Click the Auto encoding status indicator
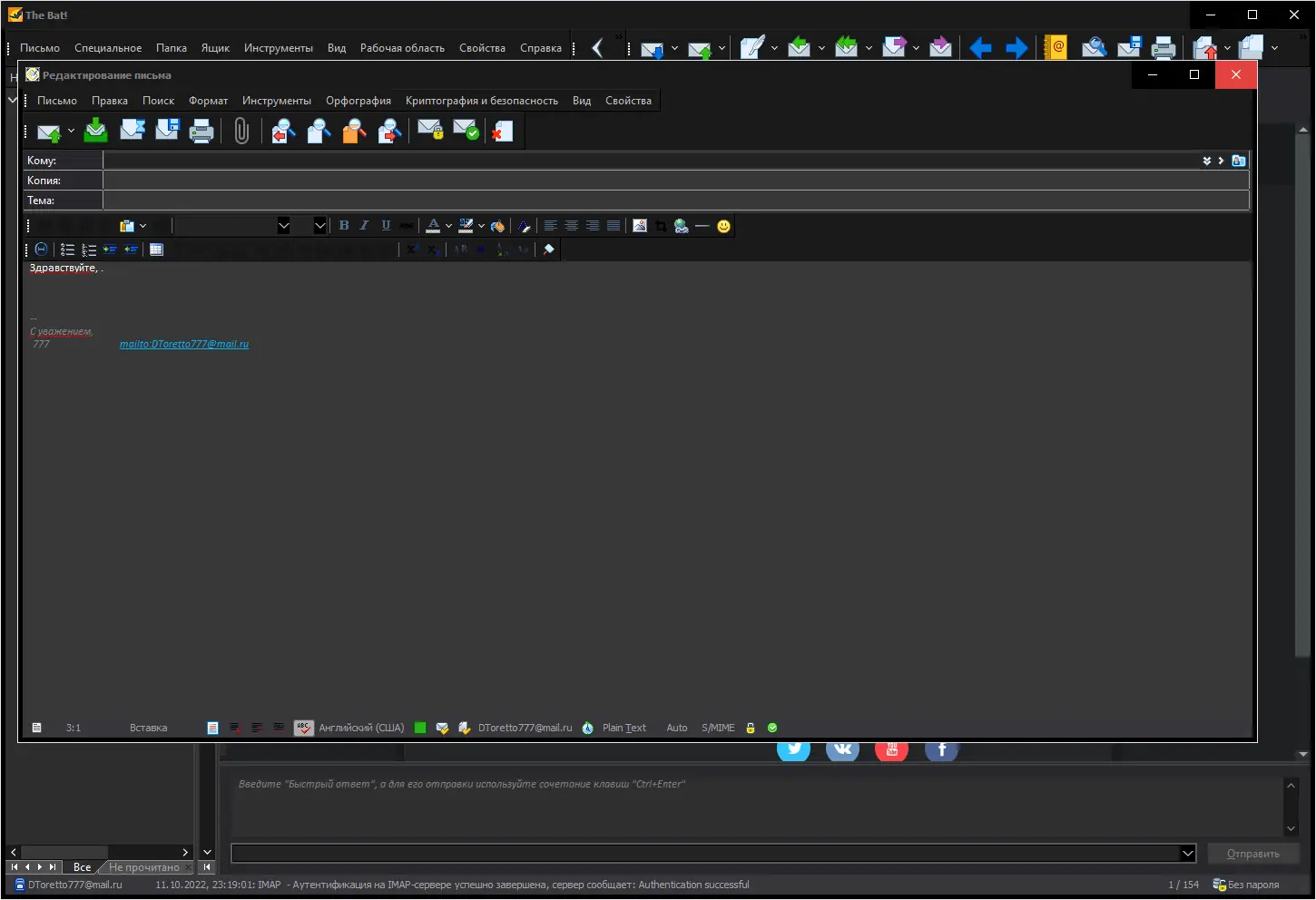1316x900 pixels. [x=677, y=728]
